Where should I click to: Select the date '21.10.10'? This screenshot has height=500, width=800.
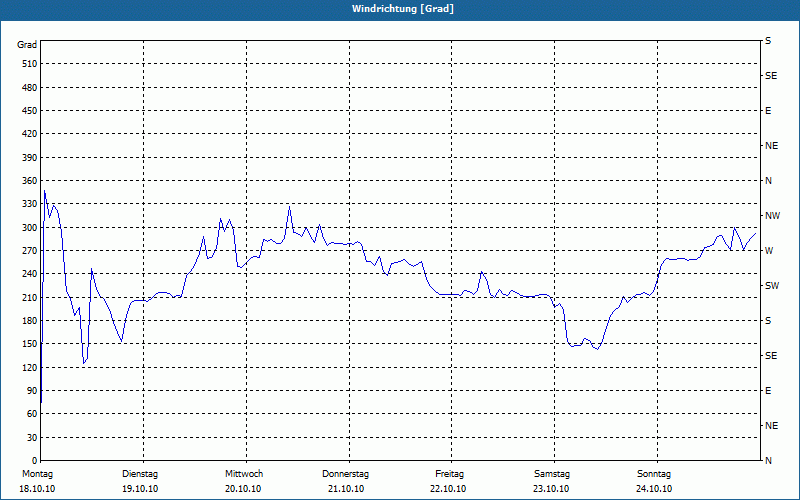pyautogui.click(x=346, y=489)
